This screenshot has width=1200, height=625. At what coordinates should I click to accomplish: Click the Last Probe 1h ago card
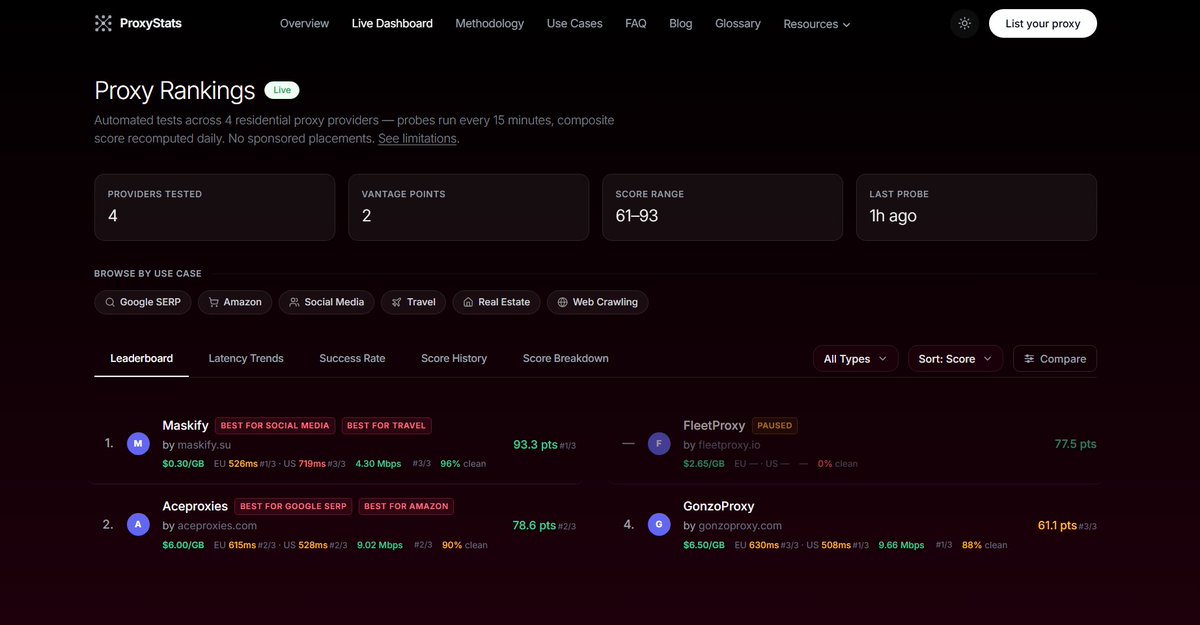[x=976, y=207]
